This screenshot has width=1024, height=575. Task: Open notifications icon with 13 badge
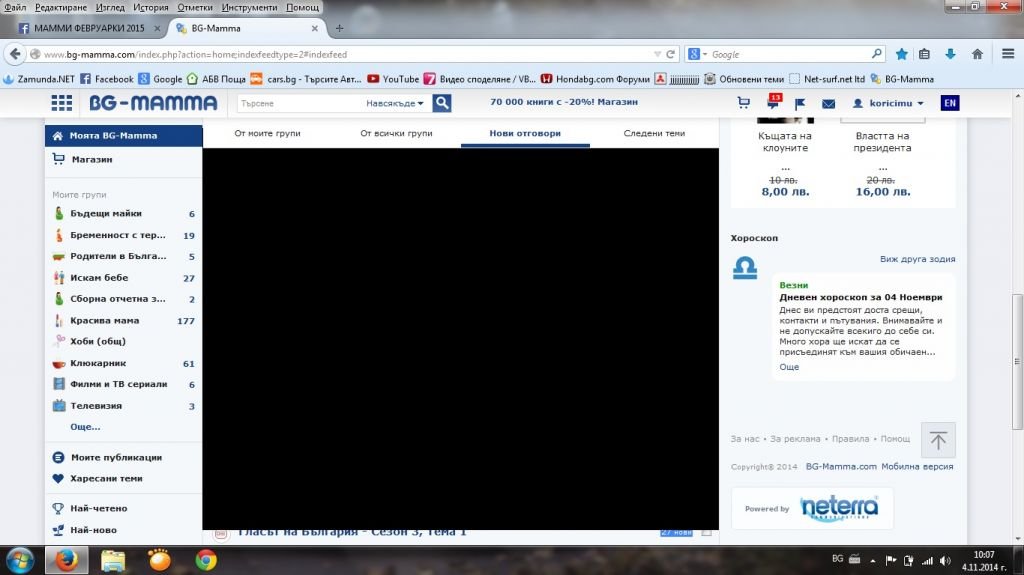coord(773,101)
